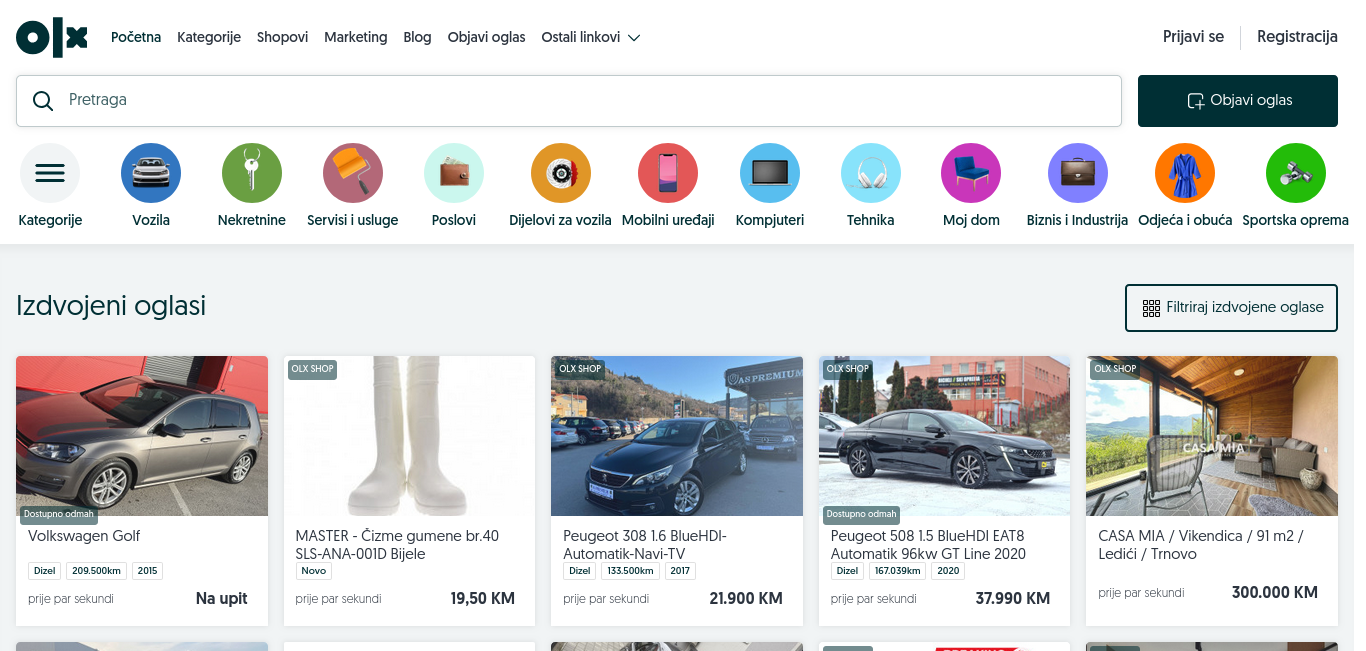Viewport: 1366px width, 651px height.
Task: Click the 2020 year tag
Action: (x=948, y=571)
